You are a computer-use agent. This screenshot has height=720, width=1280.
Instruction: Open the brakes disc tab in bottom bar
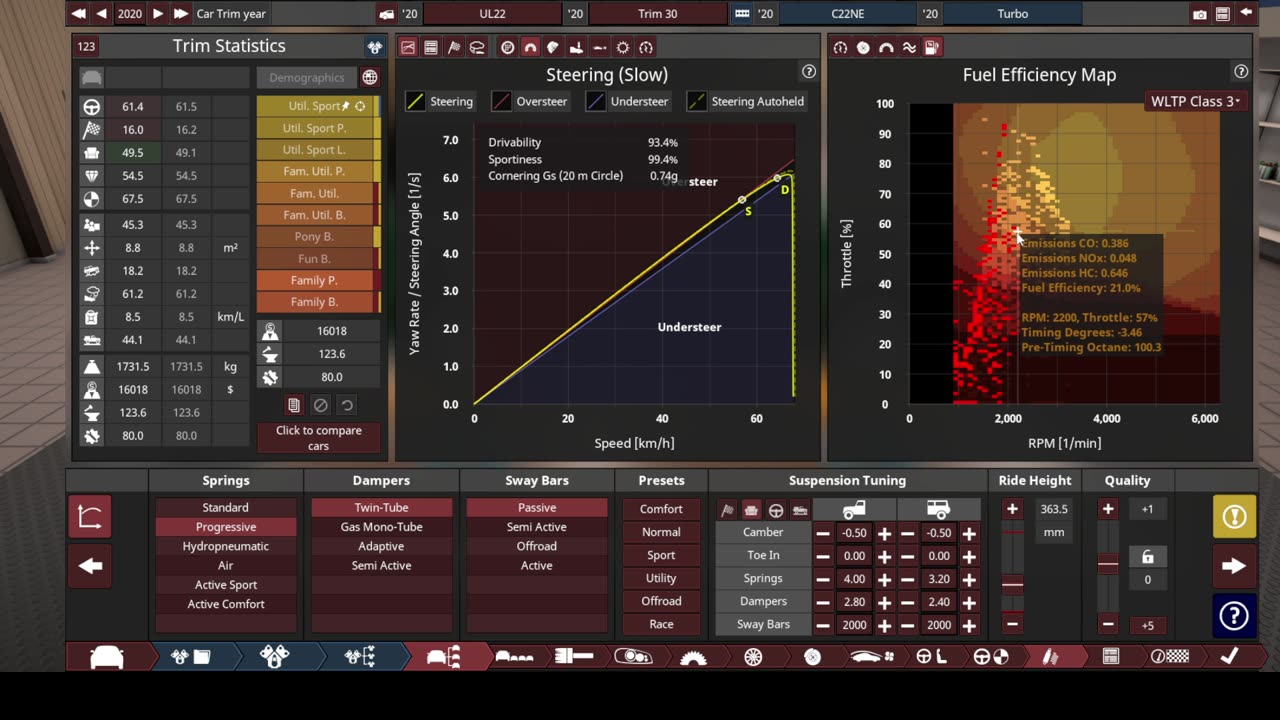click(x=812, y=657)
